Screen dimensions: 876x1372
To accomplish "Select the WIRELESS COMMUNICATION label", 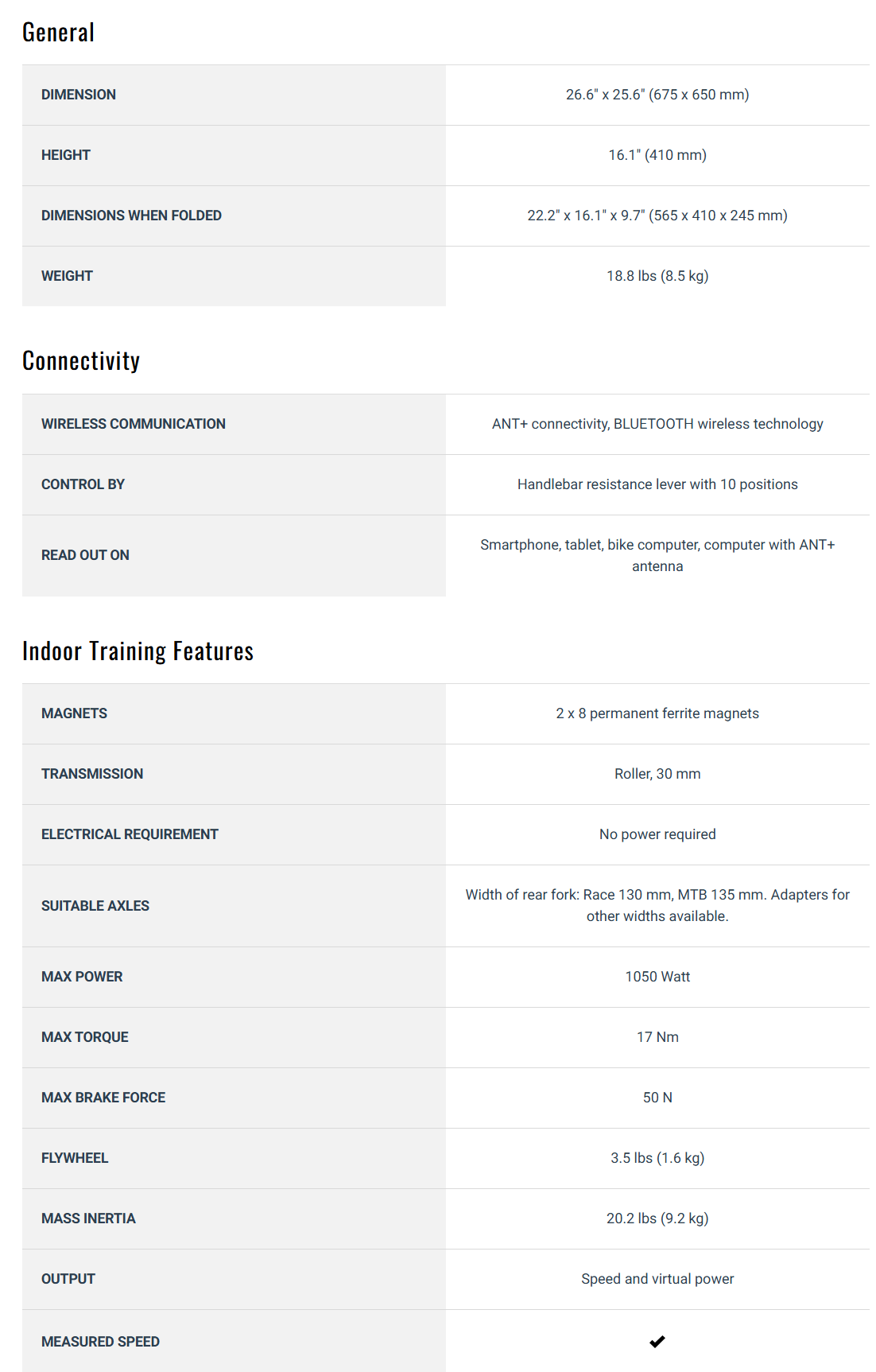I will tap(134, 424).
